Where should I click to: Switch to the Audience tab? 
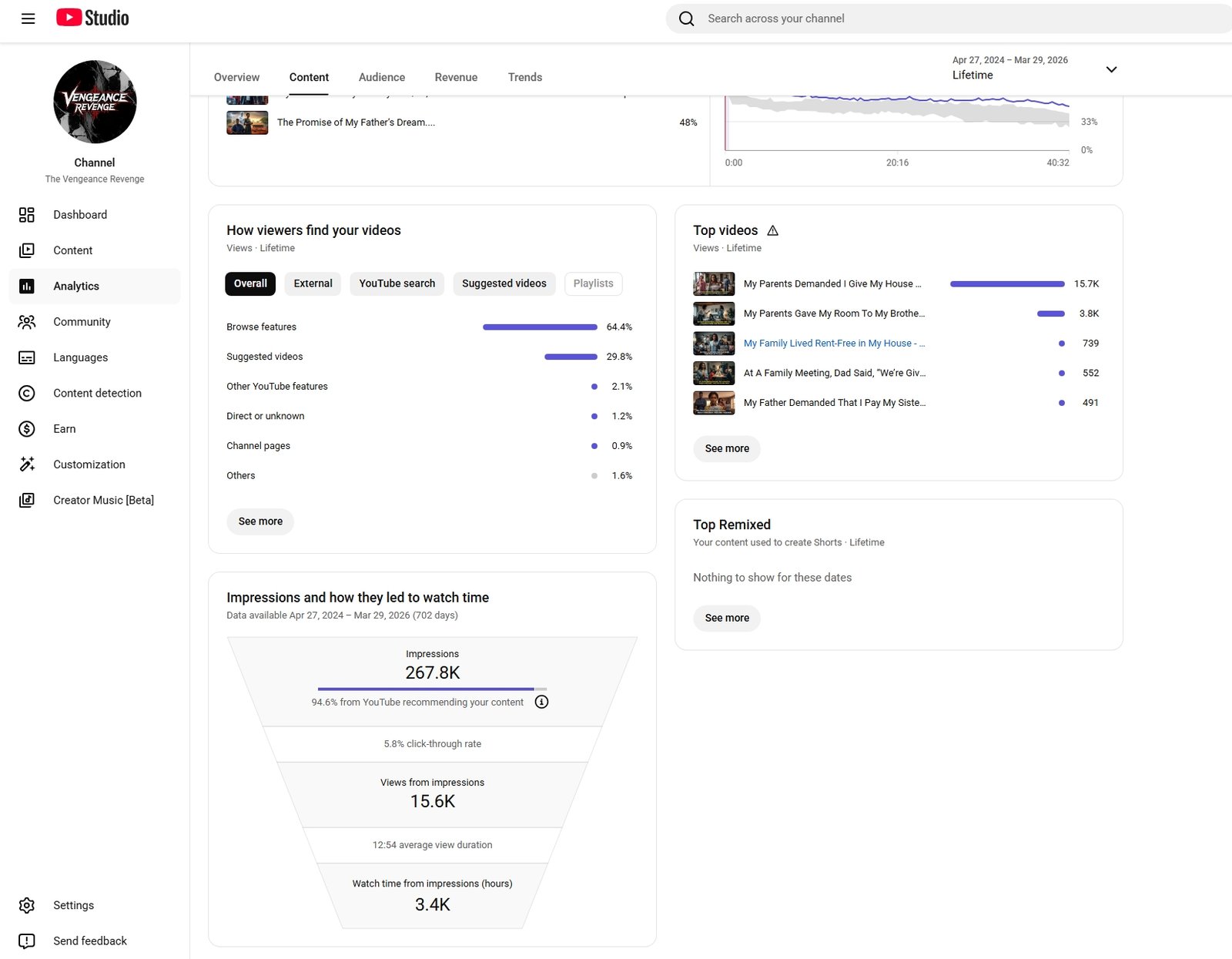[x=381, y=77]
